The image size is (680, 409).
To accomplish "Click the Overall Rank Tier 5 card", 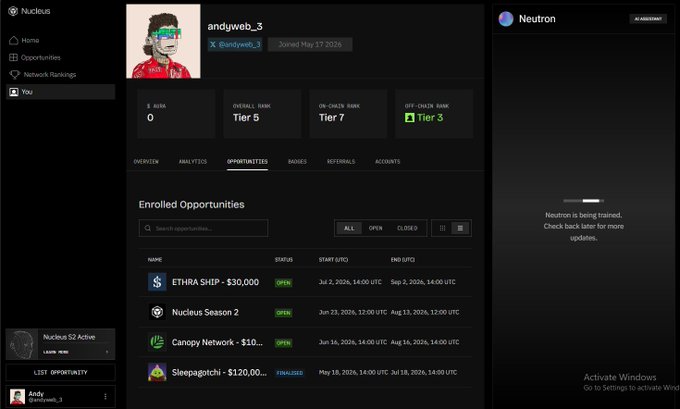I will [262, 114].
